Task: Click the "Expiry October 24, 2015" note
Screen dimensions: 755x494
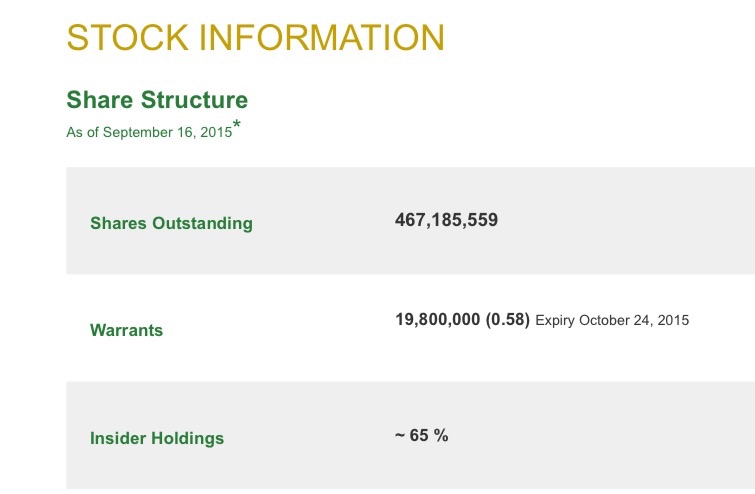Action: tap(612, 321)
